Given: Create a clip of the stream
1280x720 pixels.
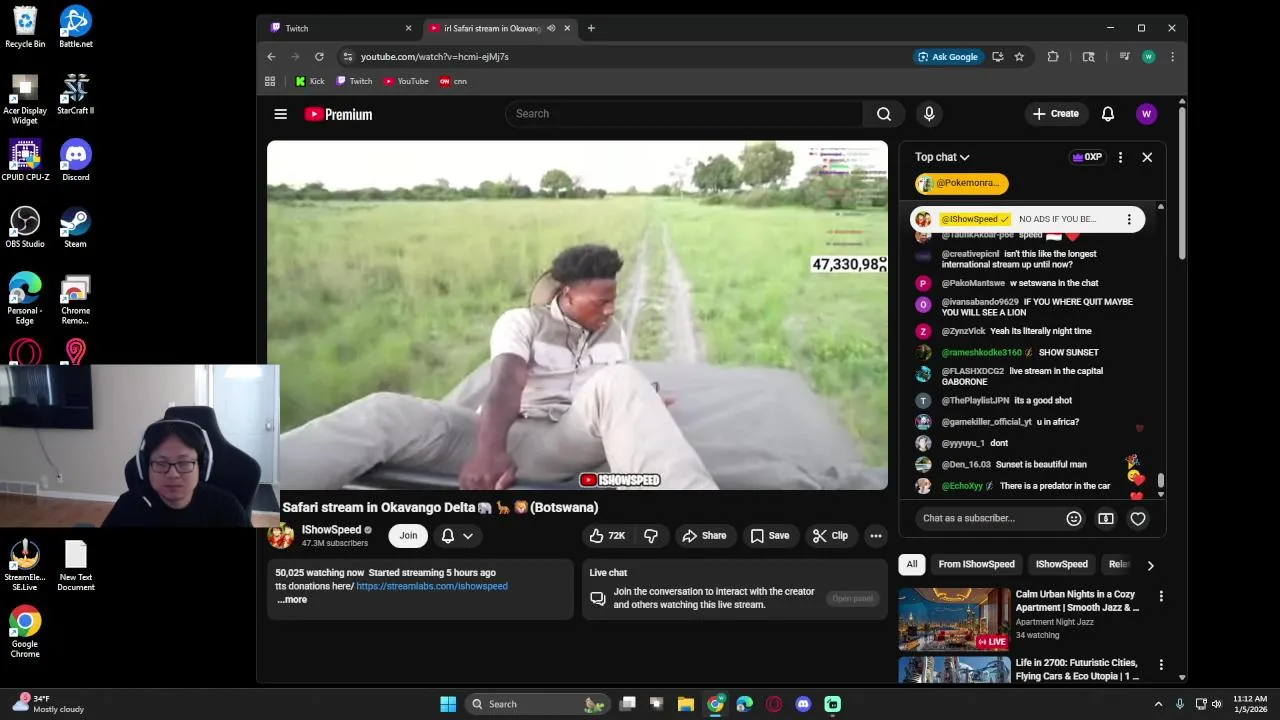Looking at the screenshot, I should [x=831, y=536].
